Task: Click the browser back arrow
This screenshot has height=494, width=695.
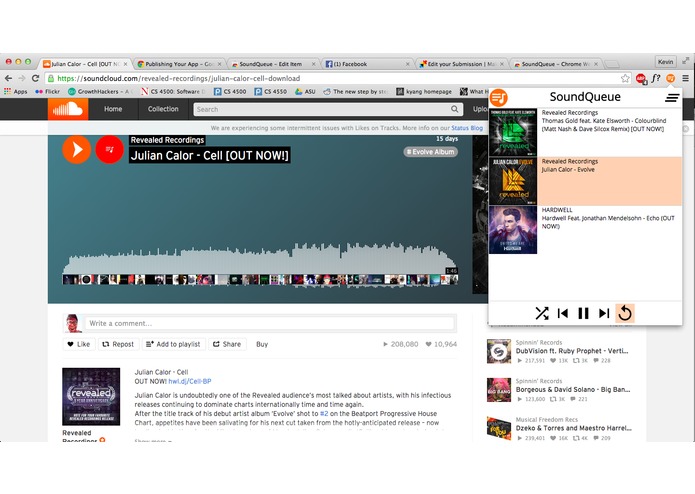Action: (x=8, y=78)
